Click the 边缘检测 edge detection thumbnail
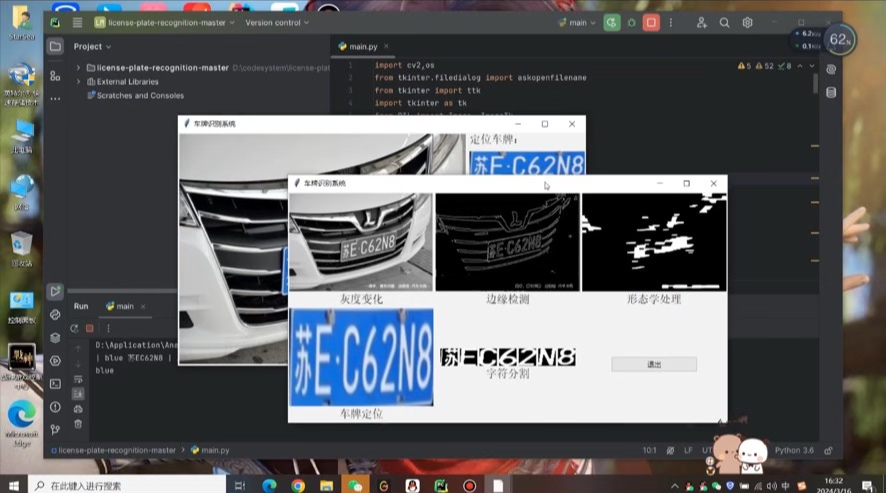Screen dimensions: 886x493 point(507,242)
